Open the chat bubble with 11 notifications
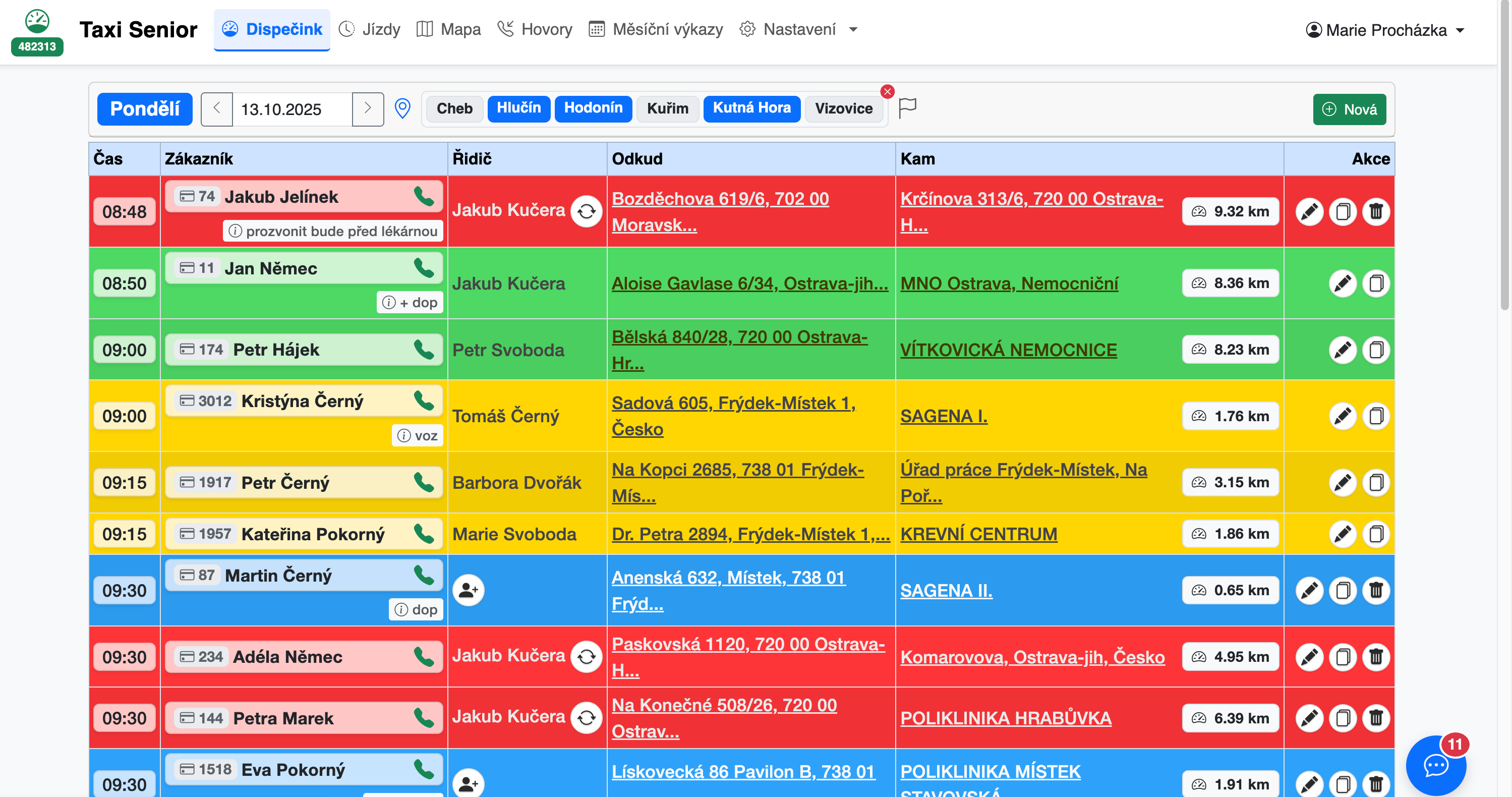The height and width of the screenshot is (797, 1512). click(x=1436, y=765)
